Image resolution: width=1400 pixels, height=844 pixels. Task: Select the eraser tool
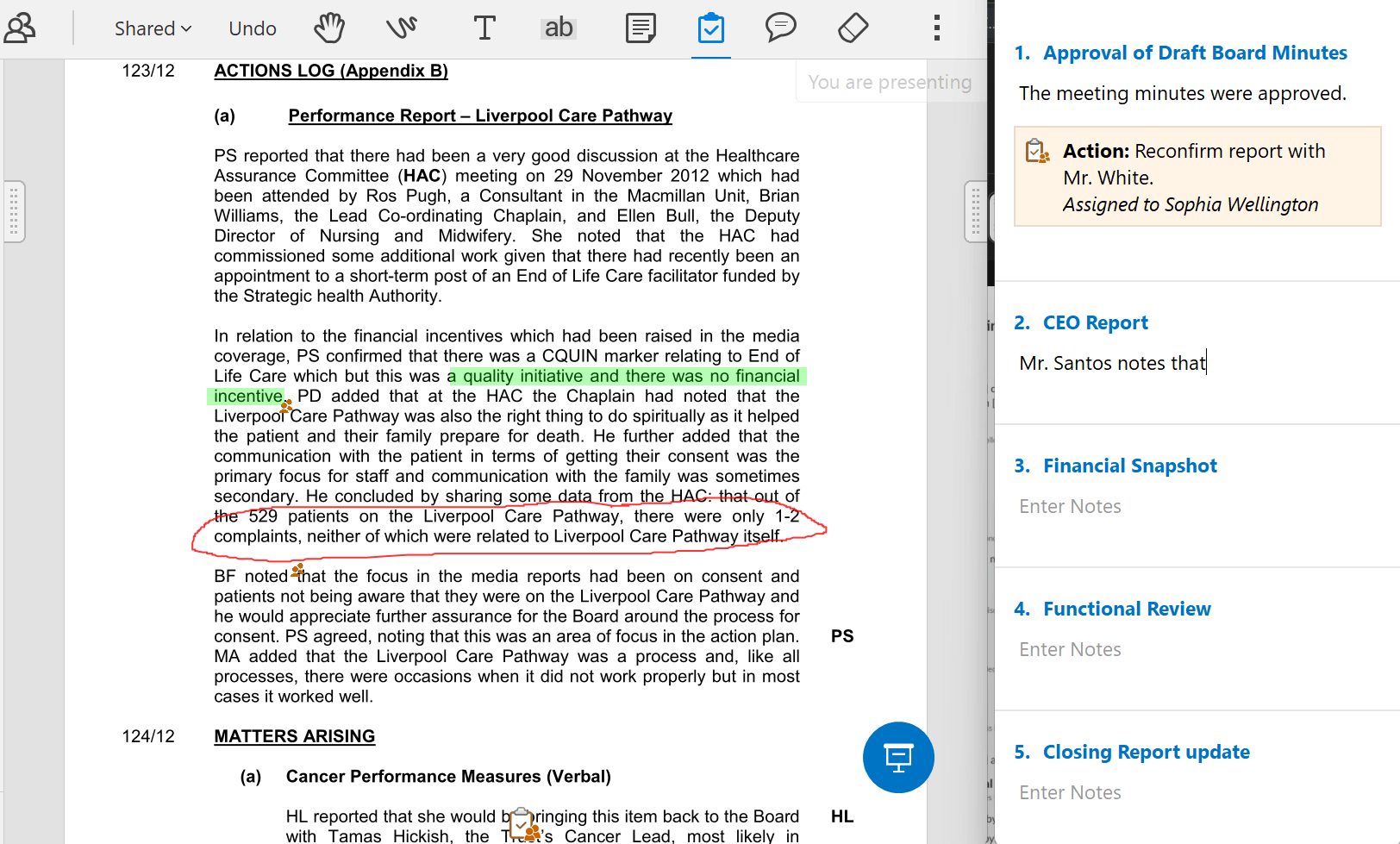click(853, 28)
